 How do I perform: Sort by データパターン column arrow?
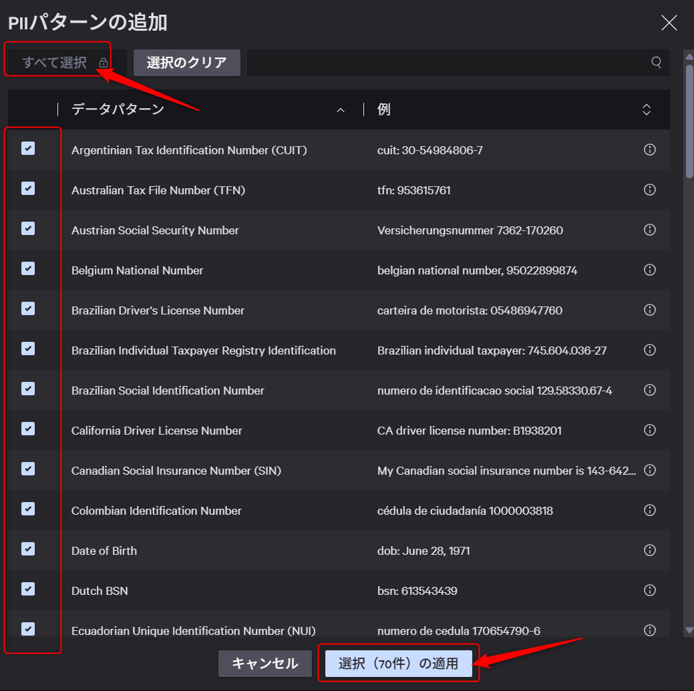pos(340,110)
